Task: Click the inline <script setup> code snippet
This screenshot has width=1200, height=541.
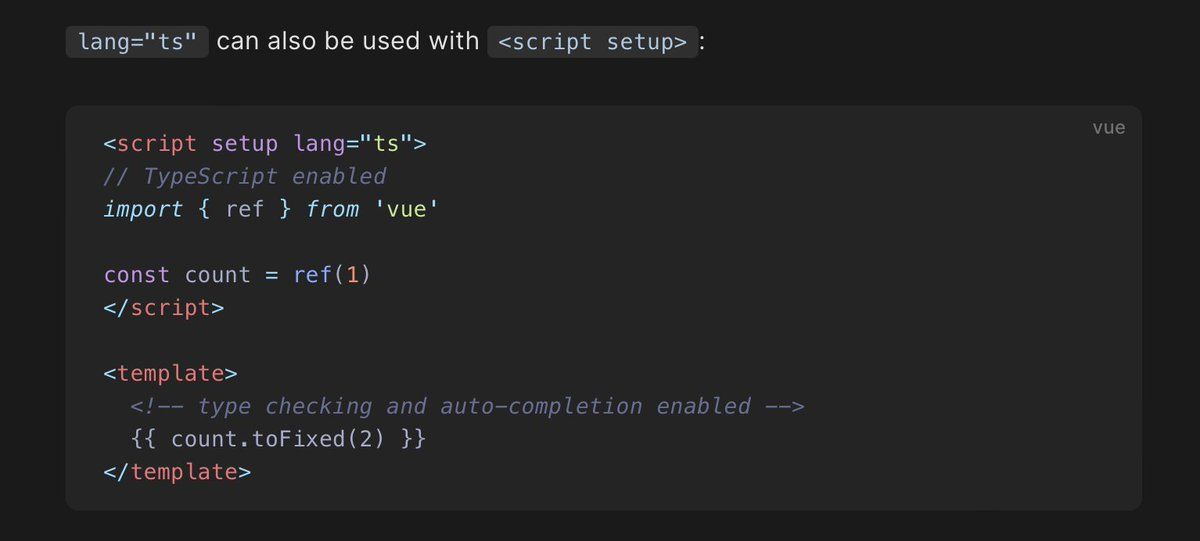Action: [592, 42]
